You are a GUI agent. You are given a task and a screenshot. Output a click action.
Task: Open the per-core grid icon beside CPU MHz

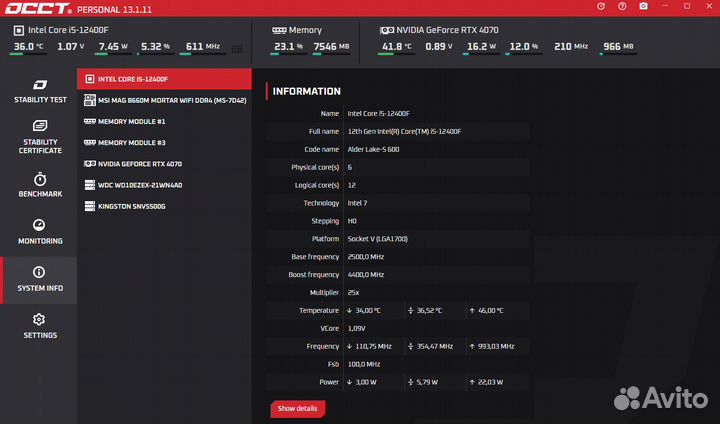tap(236, 48)
